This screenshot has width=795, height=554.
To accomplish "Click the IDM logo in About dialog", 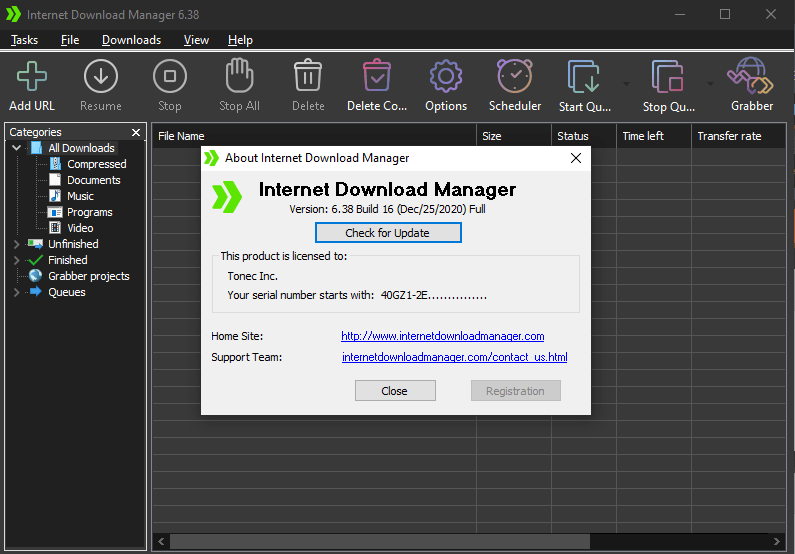I will point(227,197).
